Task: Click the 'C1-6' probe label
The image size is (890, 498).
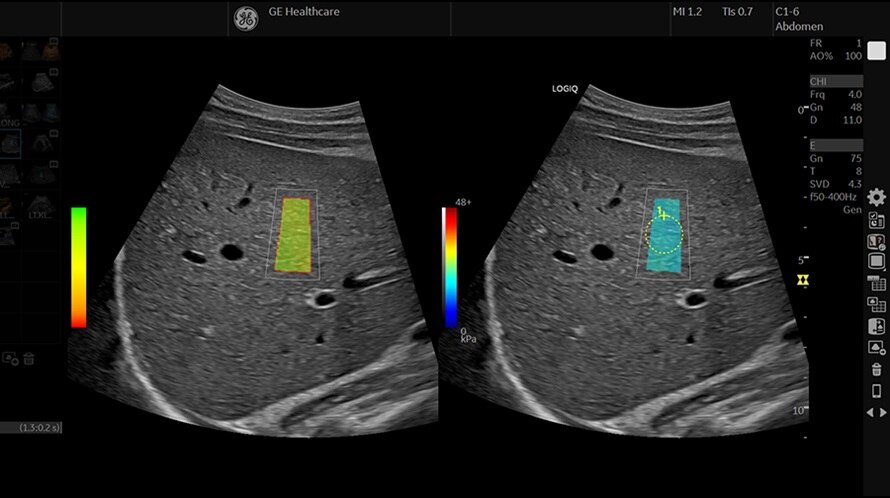Action: click(x=787, y=12)
